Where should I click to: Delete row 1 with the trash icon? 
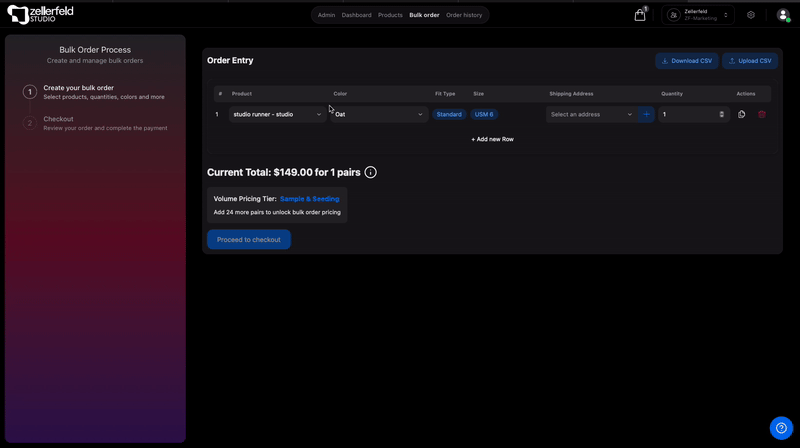pyautogui.click(x=762, y=114)
